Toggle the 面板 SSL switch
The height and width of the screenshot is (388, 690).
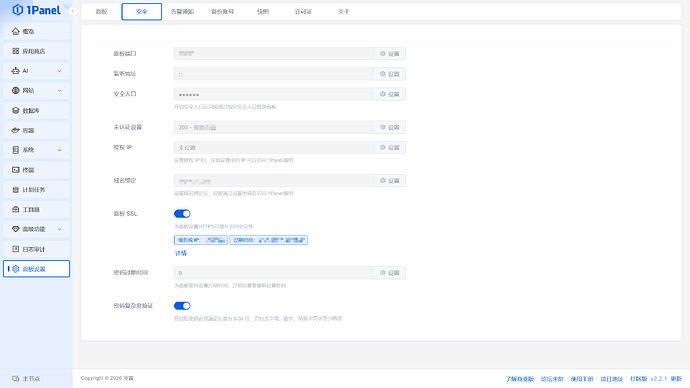[x=182, y=214]
